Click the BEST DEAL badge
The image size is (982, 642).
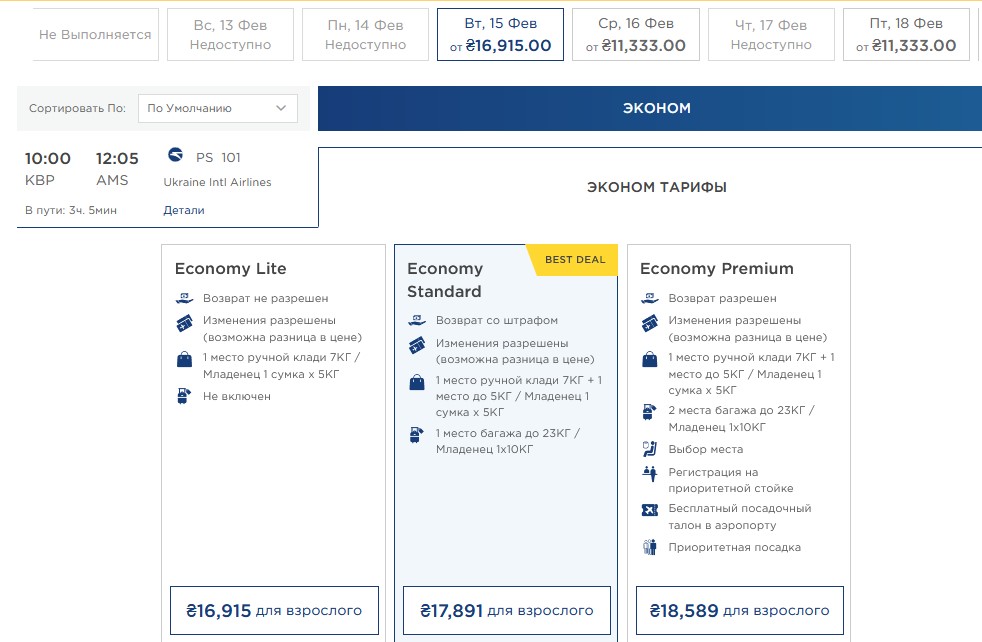point(575,260)
